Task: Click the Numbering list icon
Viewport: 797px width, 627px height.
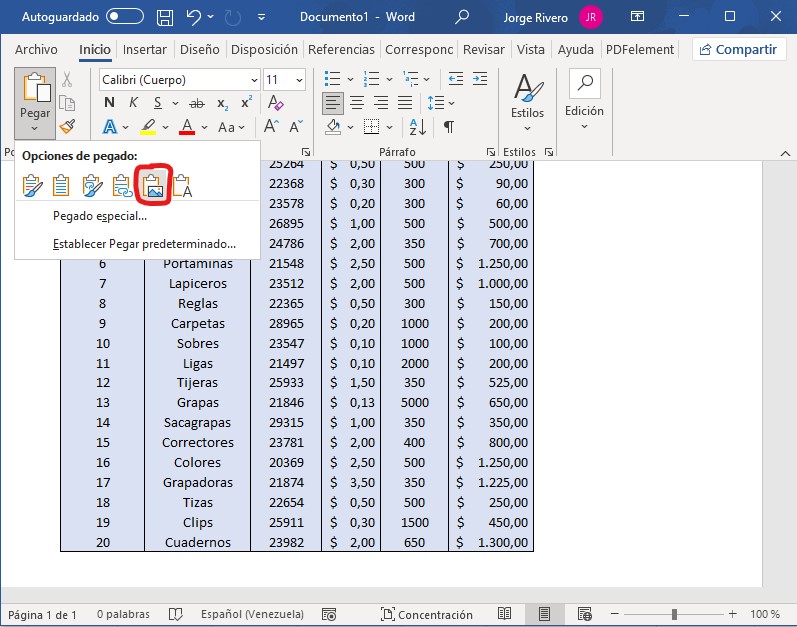Action: [372, 79]
